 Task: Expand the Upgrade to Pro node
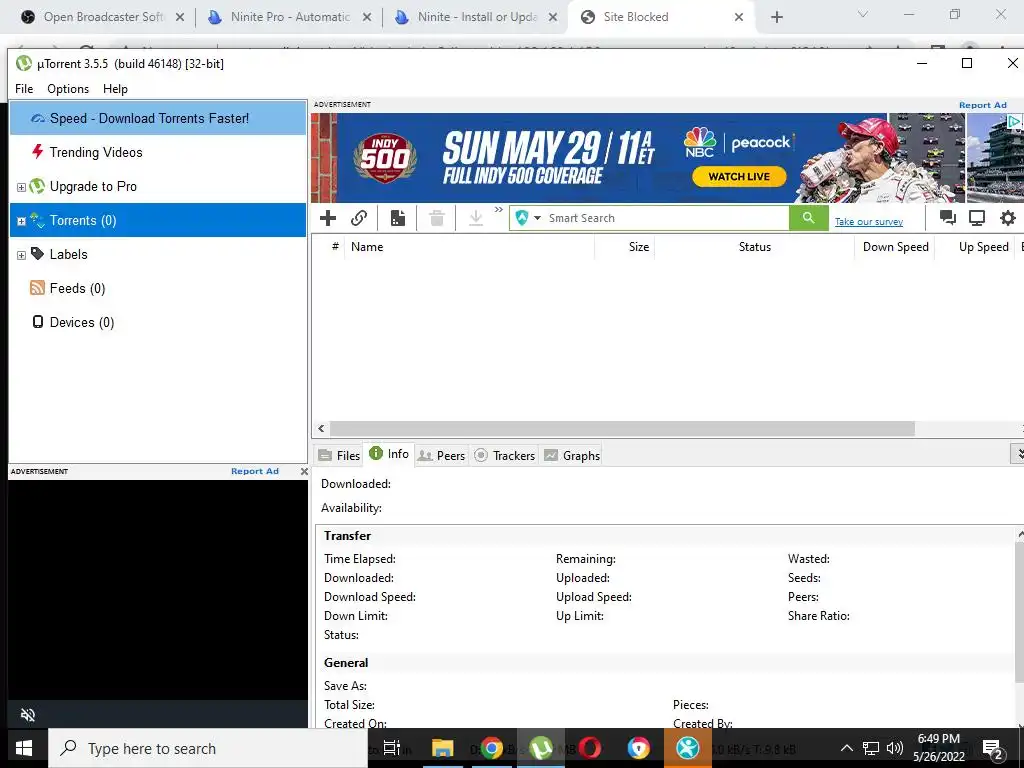pyautogui.click(x=21, y=187)
